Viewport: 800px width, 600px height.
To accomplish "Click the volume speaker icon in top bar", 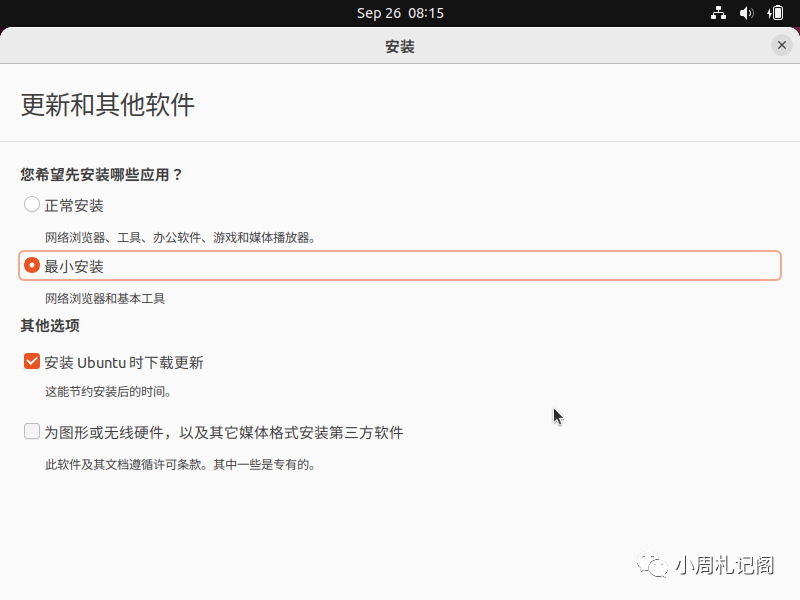I will [746, 13].
